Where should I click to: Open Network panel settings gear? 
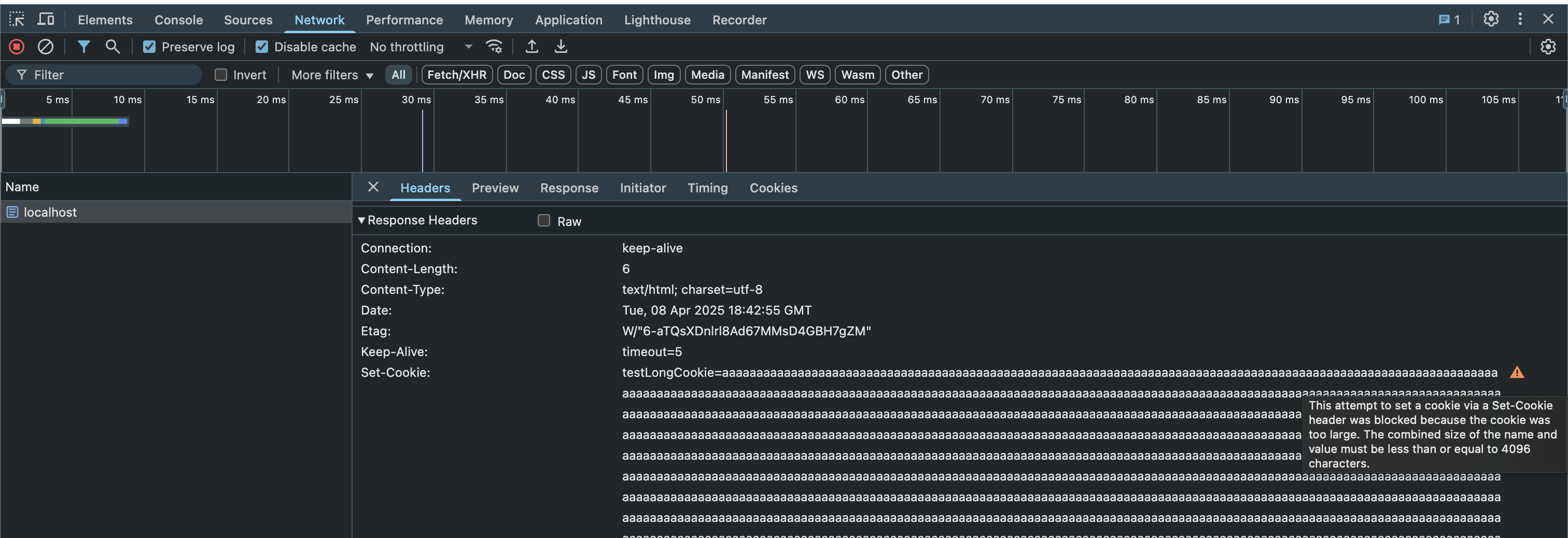pyautogui.click(x=1547, y=47)
